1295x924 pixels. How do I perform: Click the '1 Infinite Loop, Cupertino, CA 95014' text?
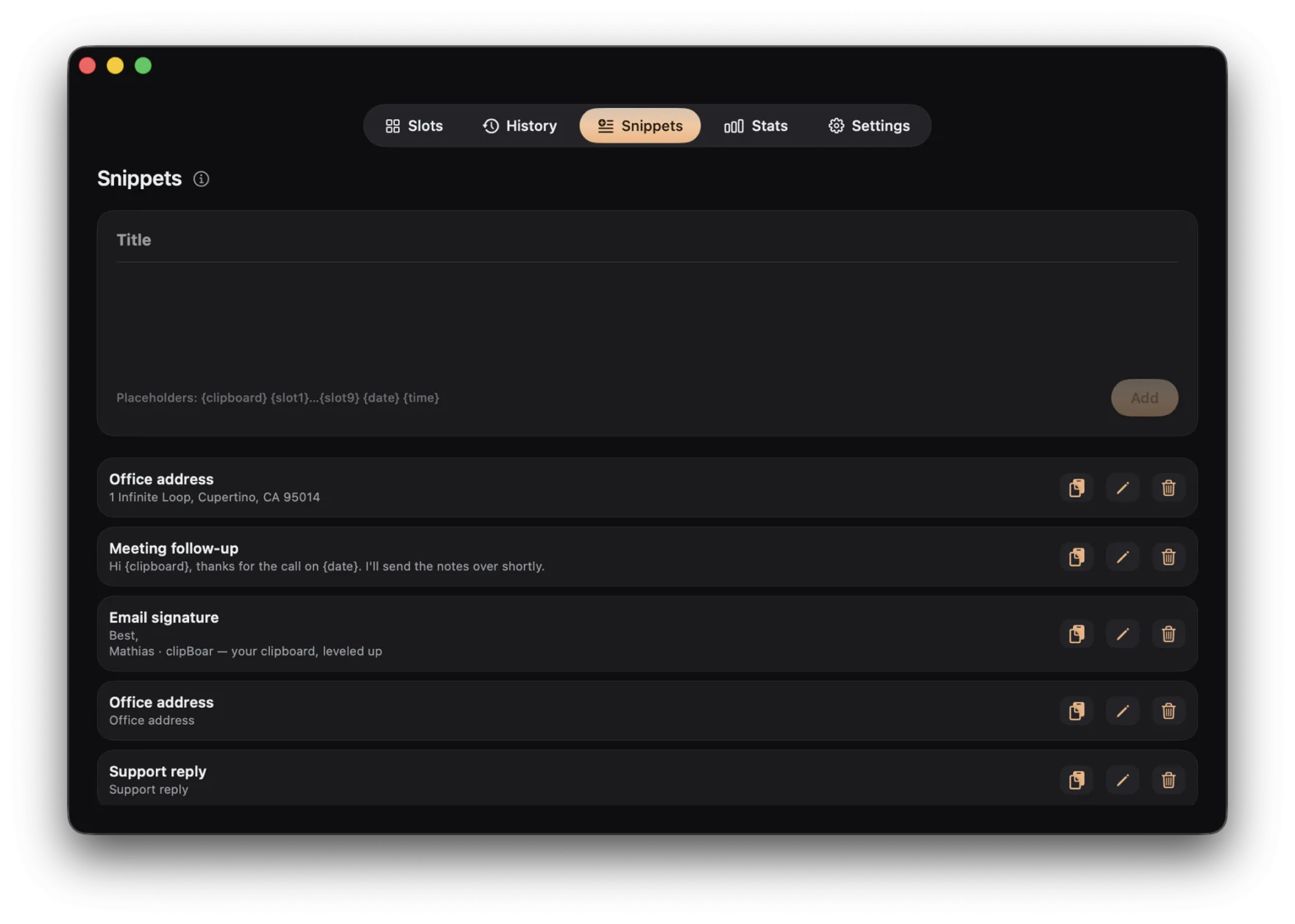214,497
